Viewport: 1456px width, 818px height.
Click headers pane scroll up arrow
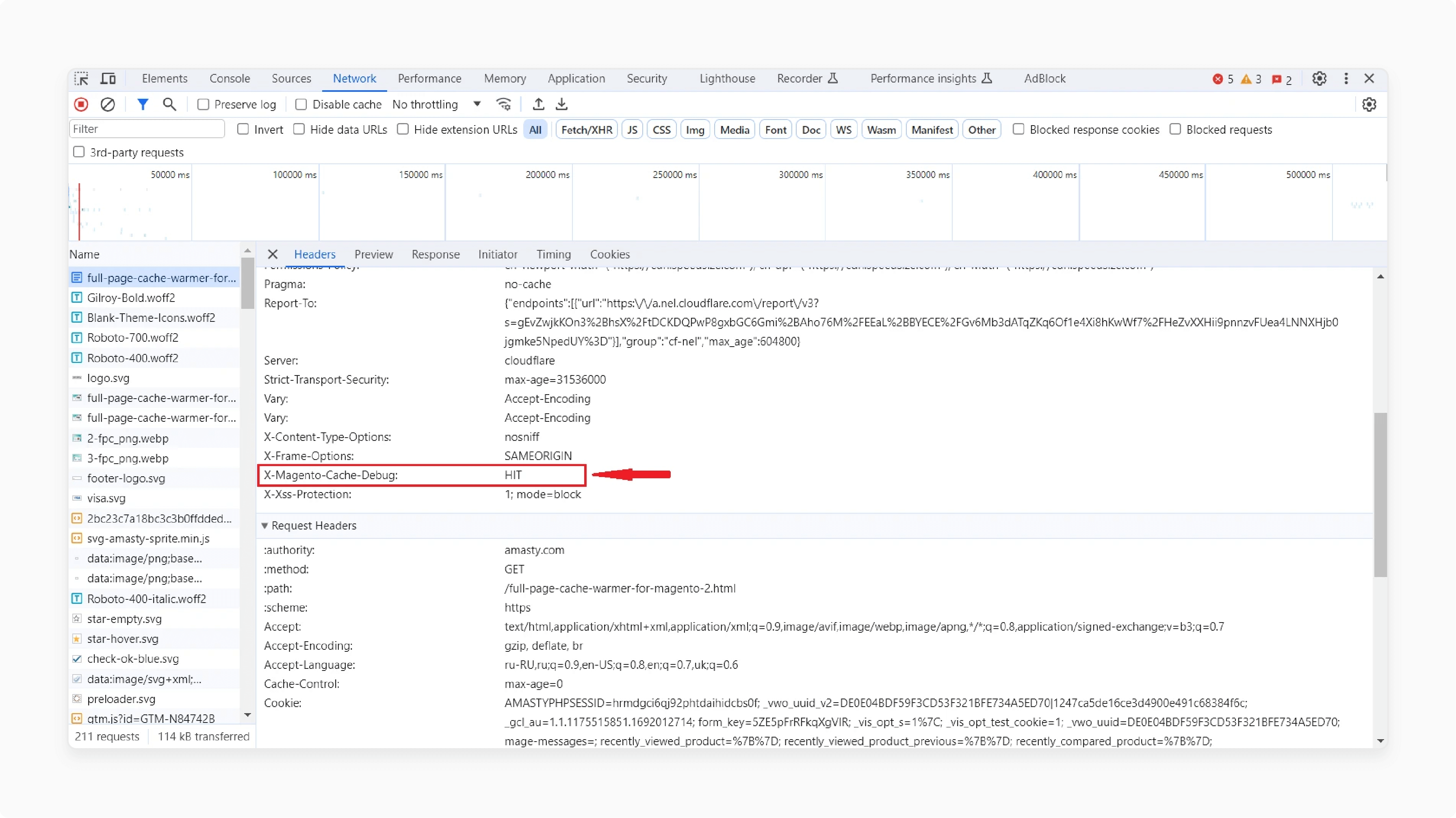click(x=1381, y=276)
